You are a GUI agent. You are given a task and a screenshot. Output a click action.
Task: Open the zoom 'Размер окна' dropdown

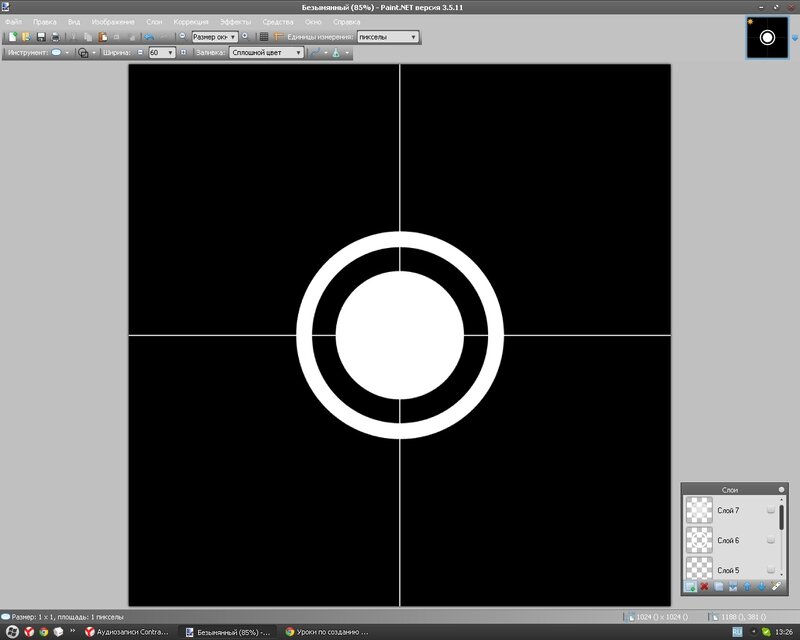point(214,37)
